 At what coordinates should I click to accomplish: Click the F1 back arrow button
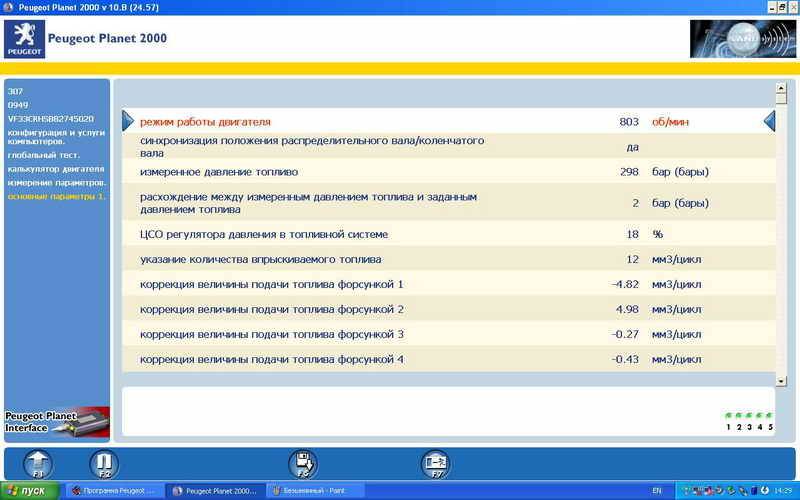tap(37, 463)
